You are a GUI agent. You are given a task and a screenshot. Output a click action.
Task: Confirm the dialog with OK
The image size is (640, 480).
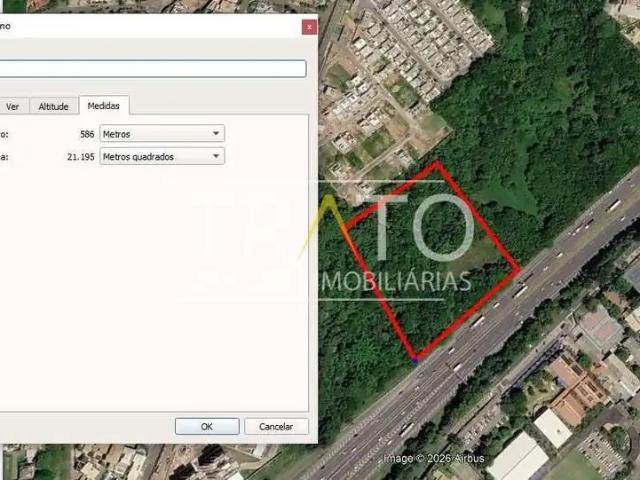207,427
